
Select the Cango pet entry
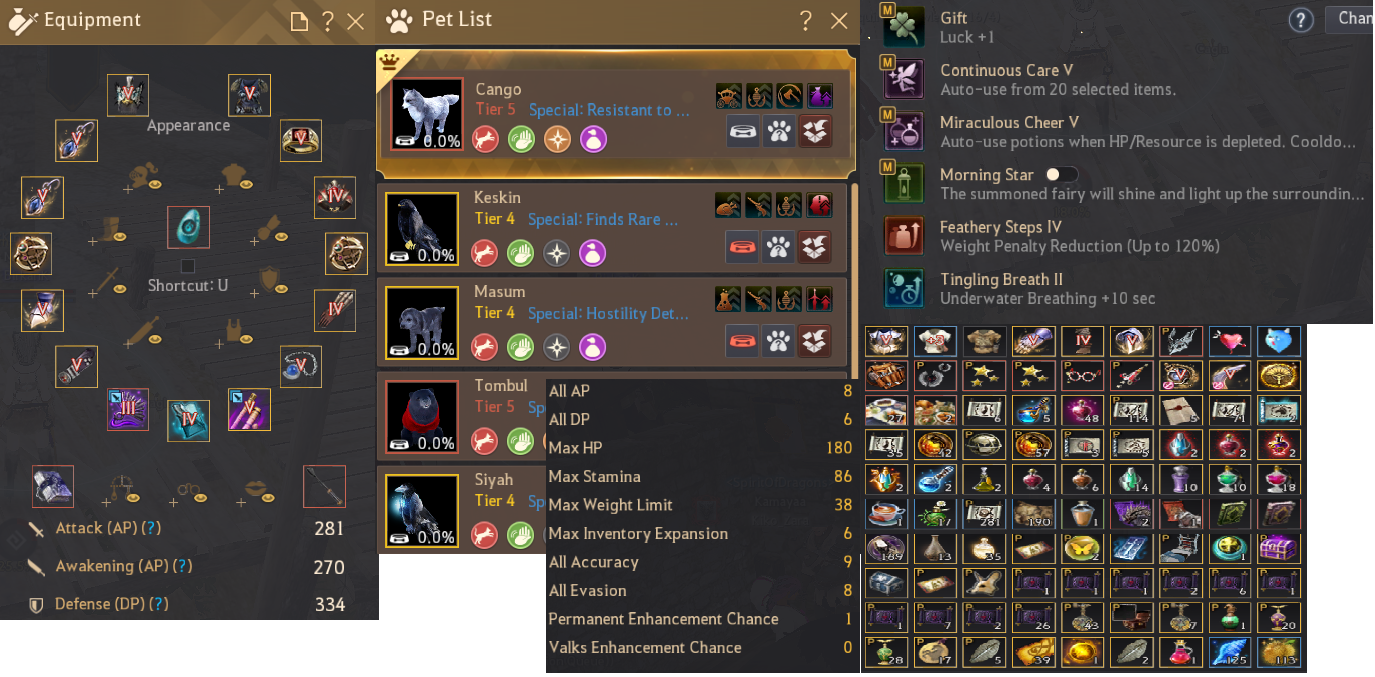click(x=616, y=115)
